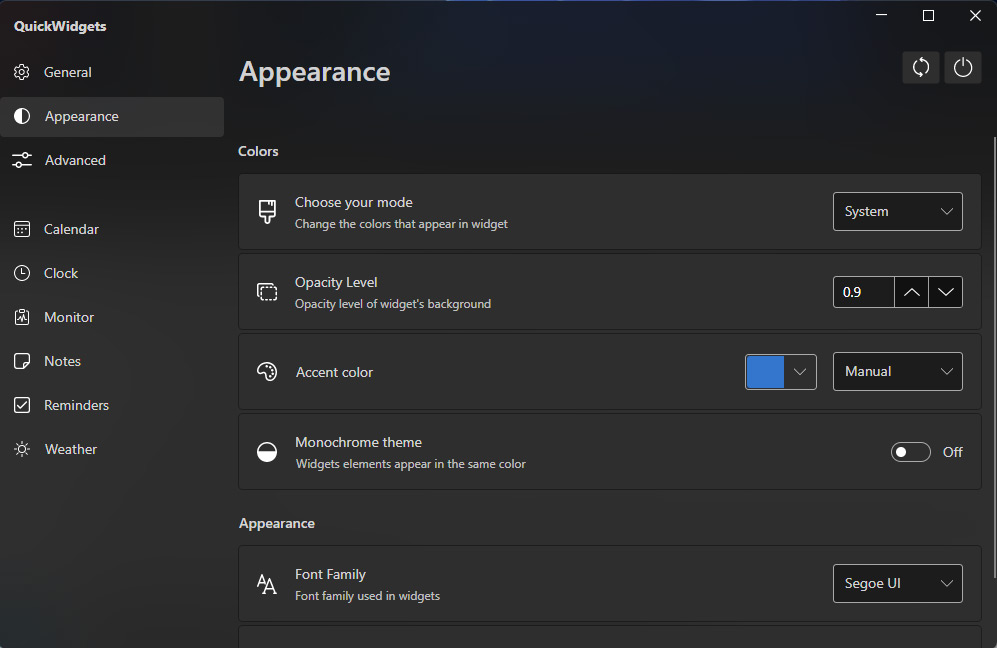Image resolution: width=997 pixels, height=648 pixels.
Task: Decrease Opacity Level with down arrow
Action: pyautogui.click(x=945, y=292)
